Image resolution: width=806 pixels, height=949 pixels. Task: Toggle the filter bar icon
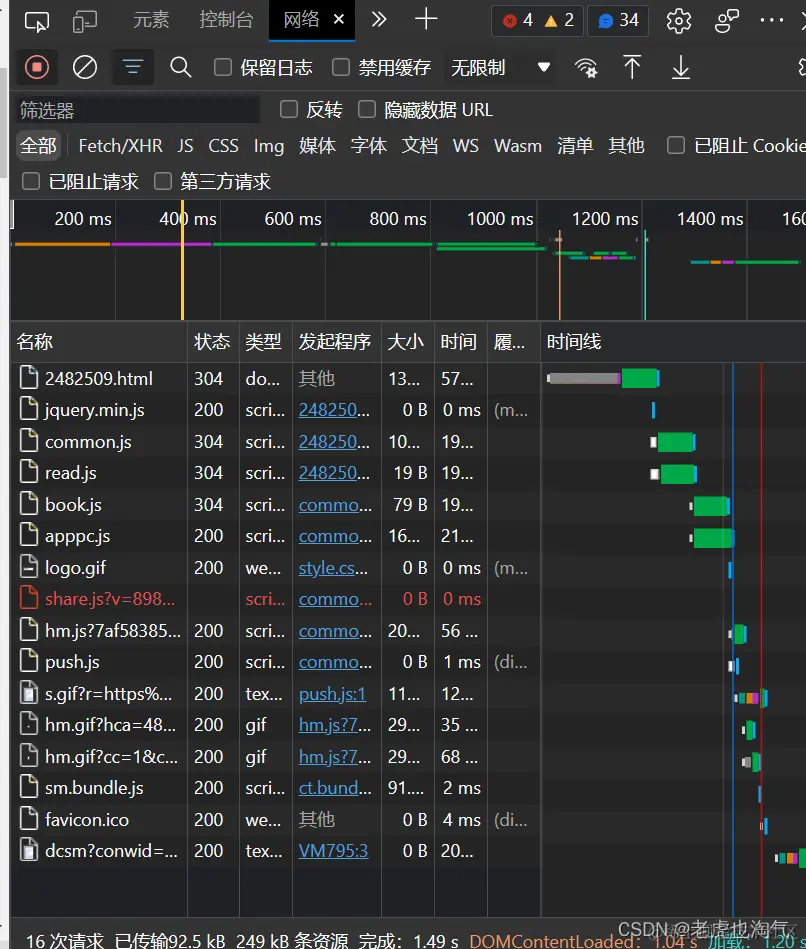tap(133, 67)
